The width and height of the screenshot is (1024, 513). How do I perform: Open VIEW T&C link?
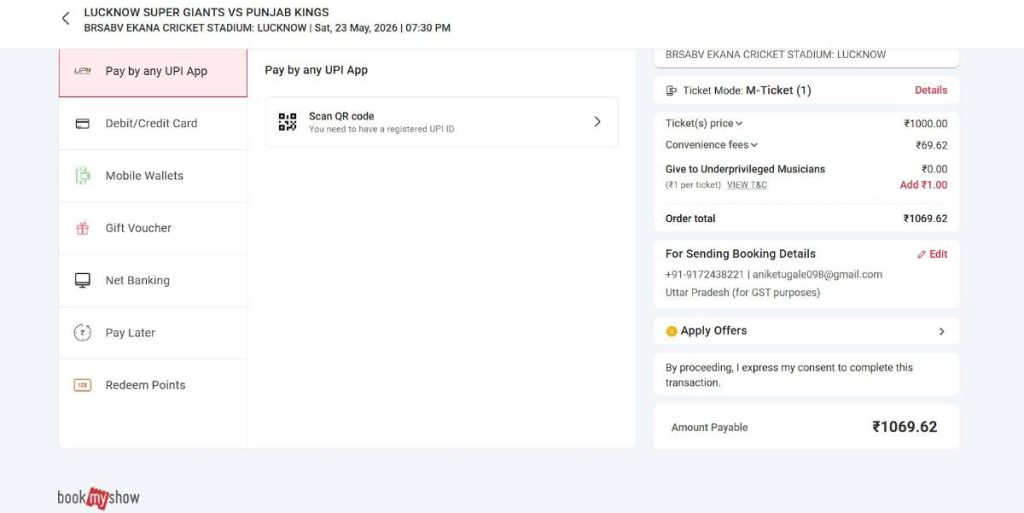[747, 185]
